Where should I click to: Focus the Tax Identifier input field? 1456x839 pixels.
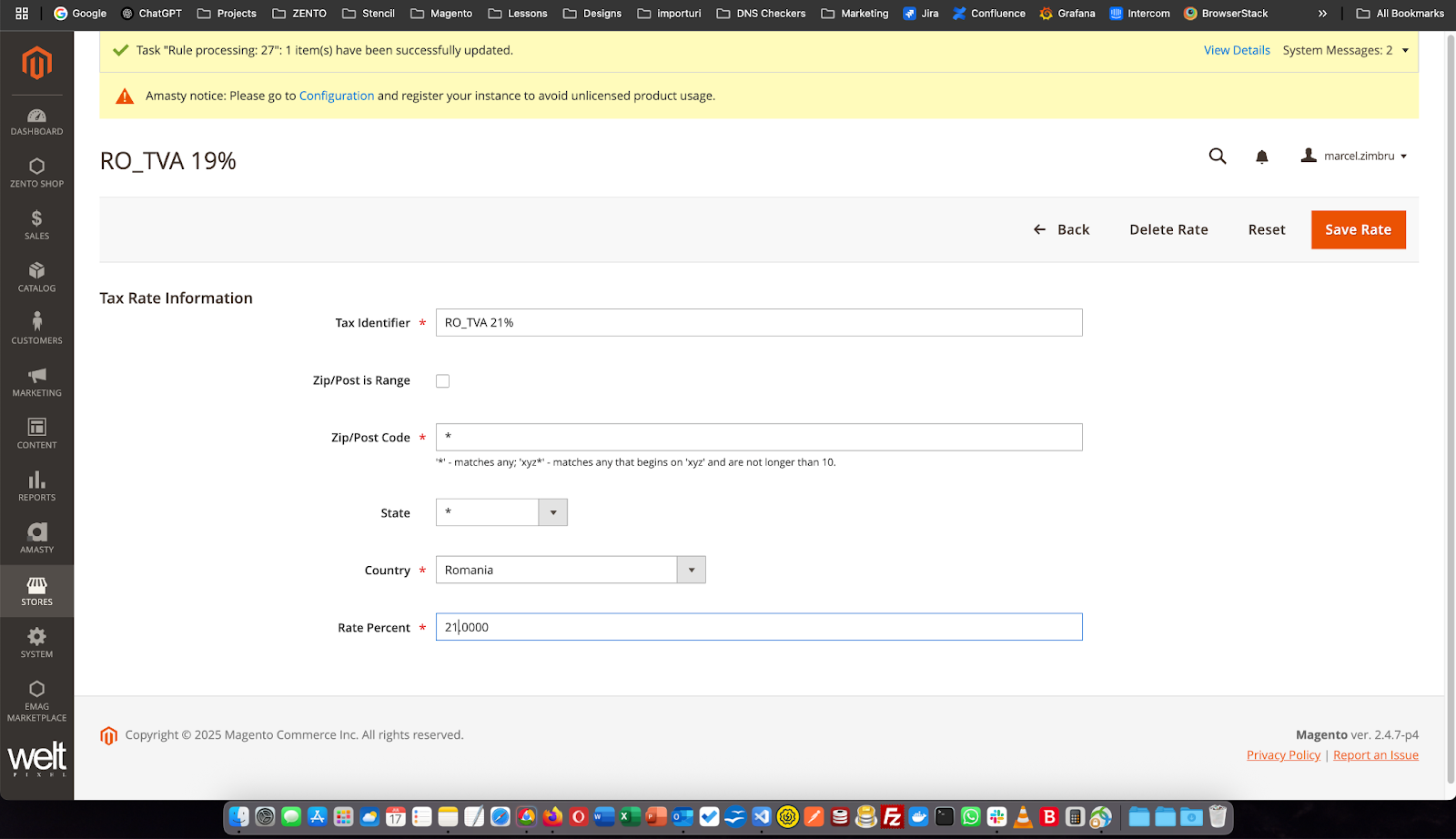(759, 322)
